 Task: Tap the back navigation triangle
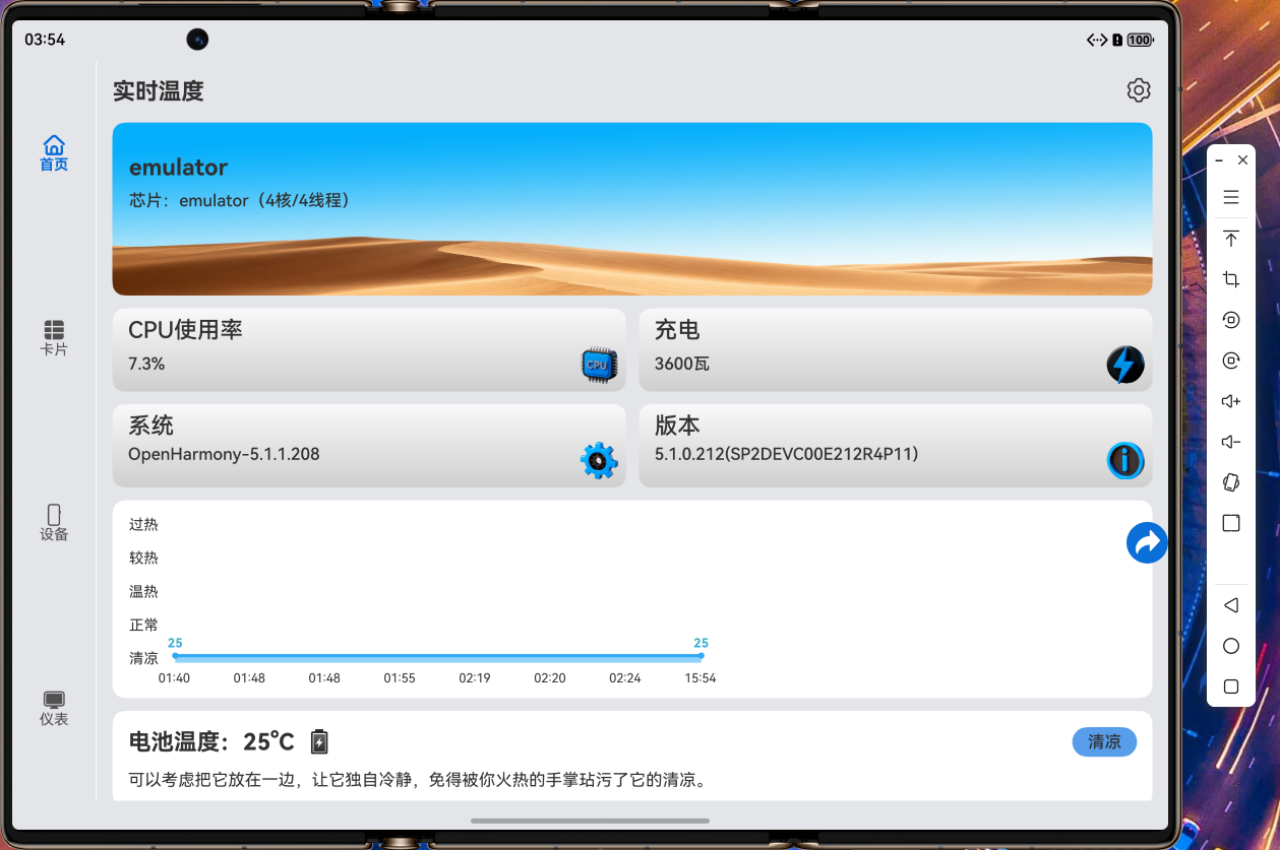click(1231, 605)
